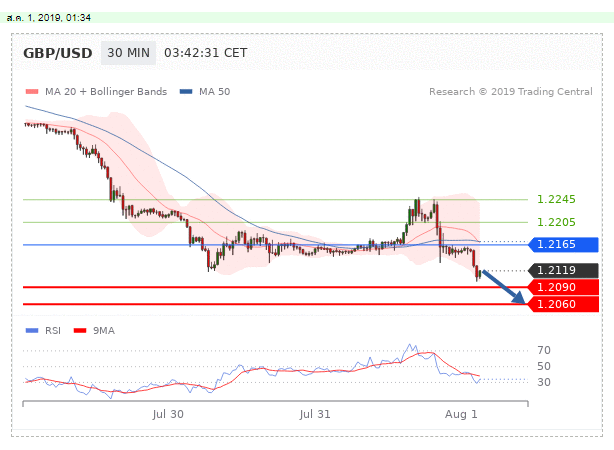Click the 1.2245 resistance level label
This screenshot has height=450, width=614.
point(556,199)
